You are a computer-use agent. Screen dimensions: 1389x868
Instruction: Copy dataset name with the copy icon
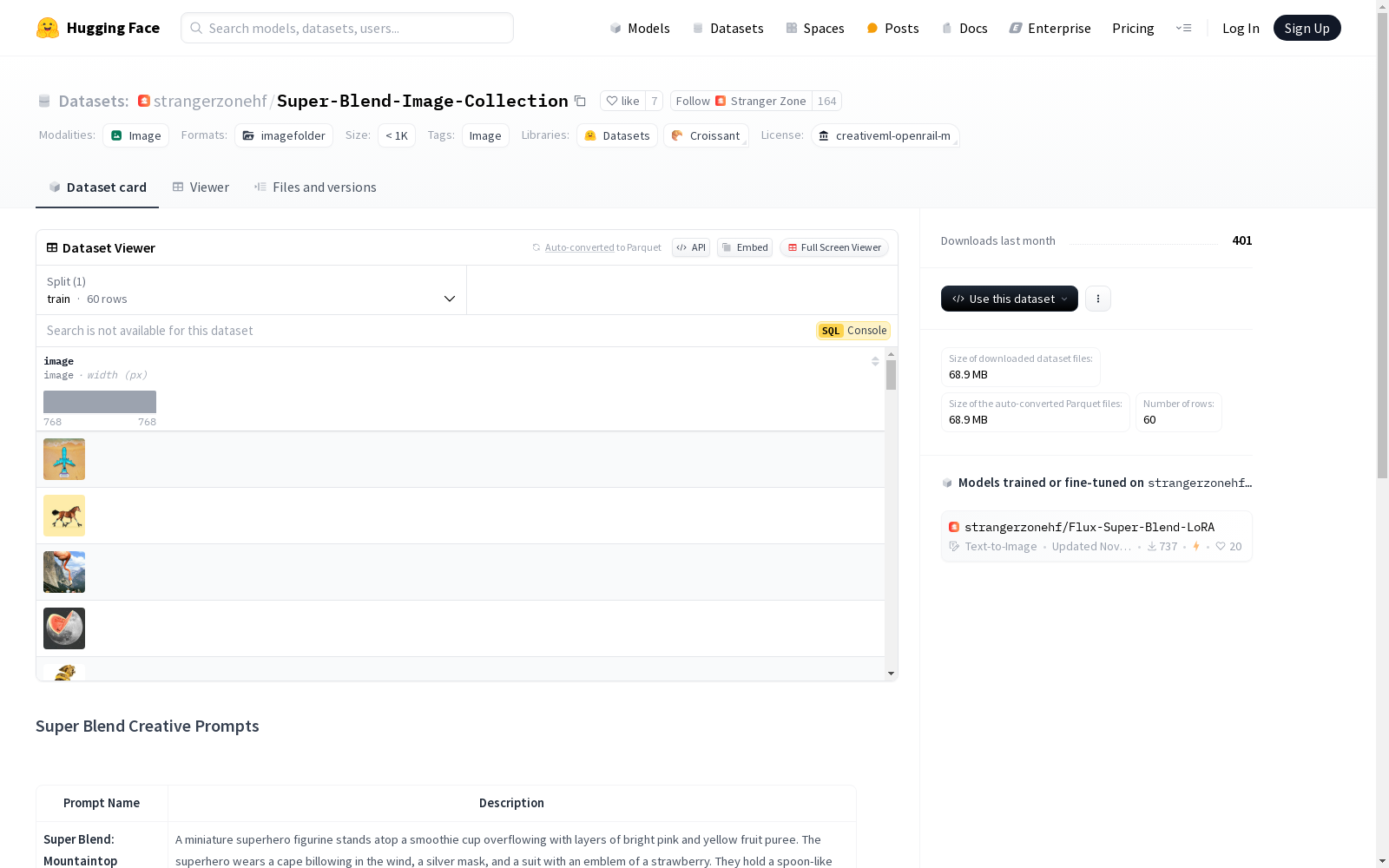click(580, 101)
